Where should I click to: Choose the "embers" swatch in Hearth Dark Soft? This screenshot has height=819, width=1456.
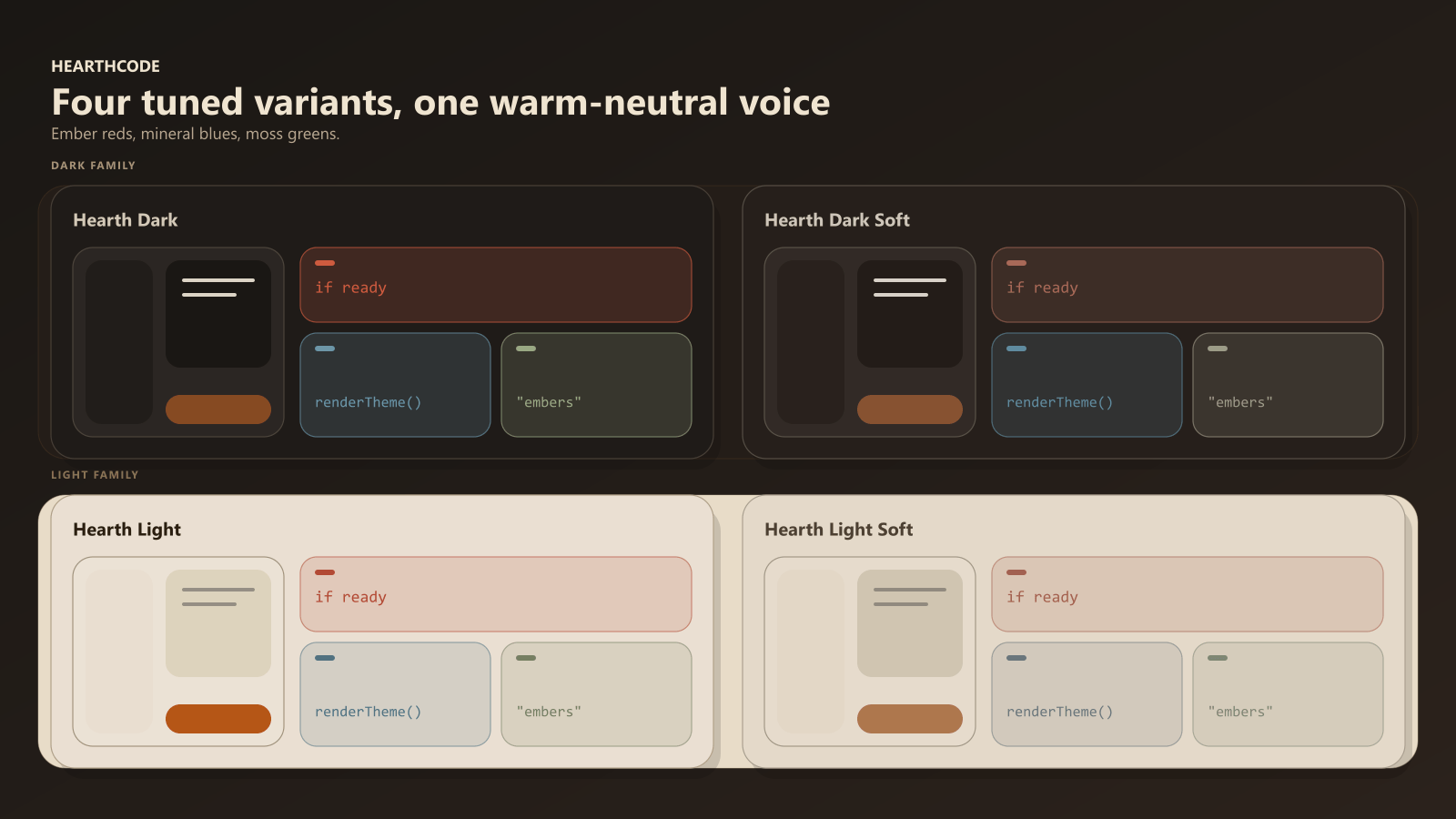pos(1288,385)
